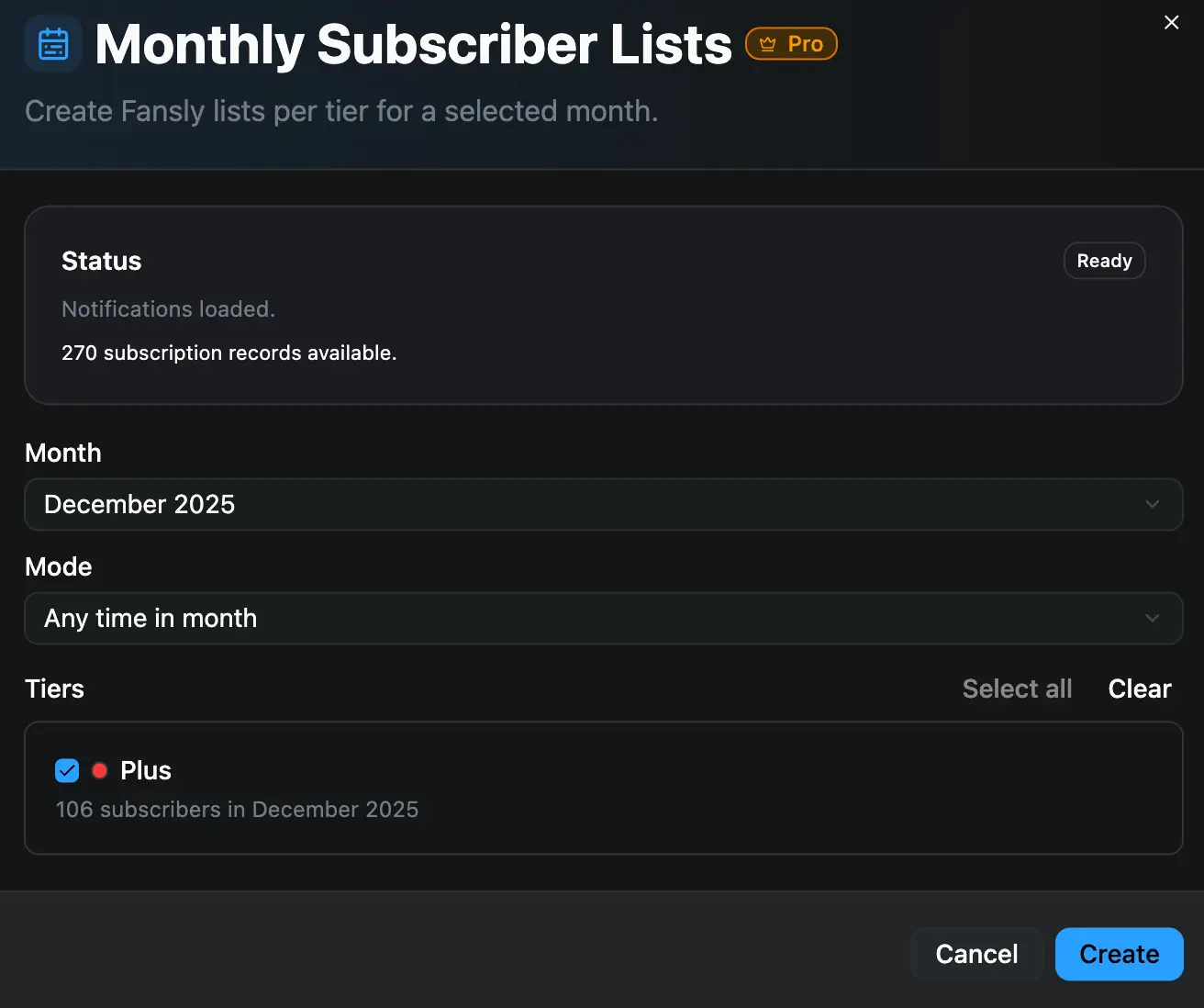
Task: Clear the tier selection
Action: point(1140,689)
